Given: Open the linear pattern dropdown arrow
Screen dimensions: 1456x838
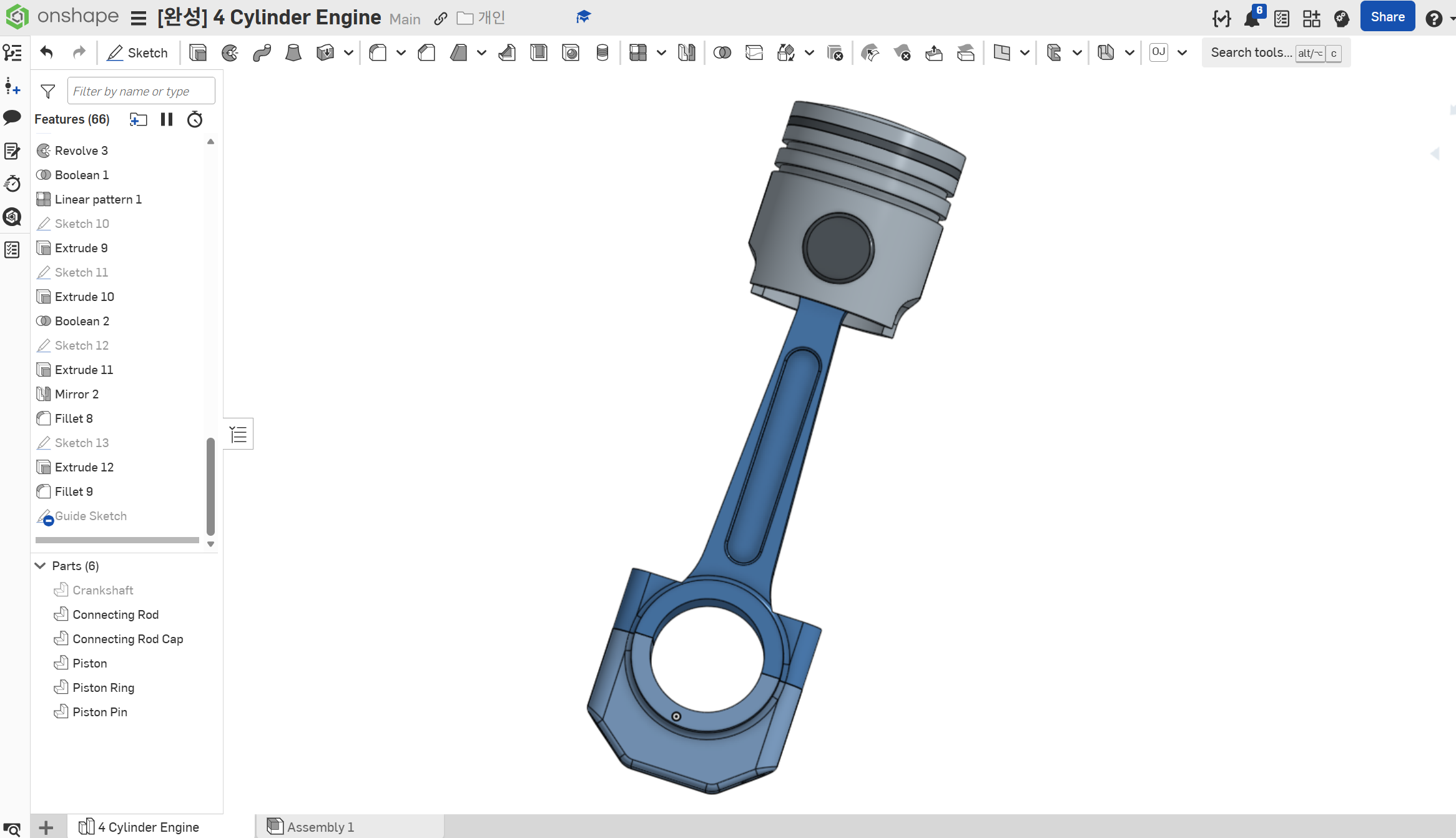Looking at the screenshot, I should (661, 53).
